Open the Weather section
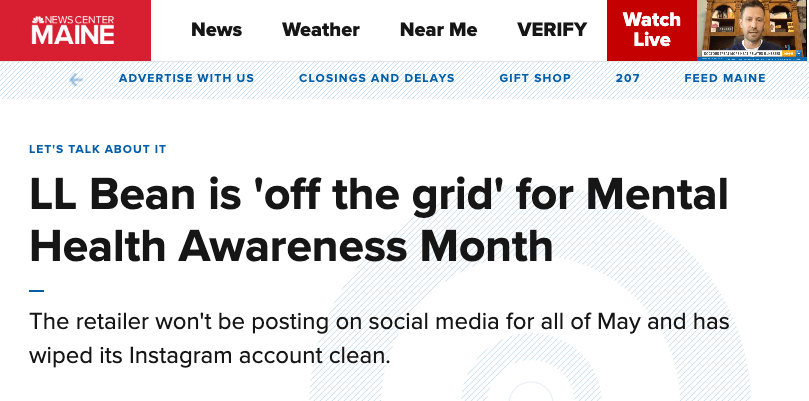Screen dimensions: 809x401 pos(320,30)
